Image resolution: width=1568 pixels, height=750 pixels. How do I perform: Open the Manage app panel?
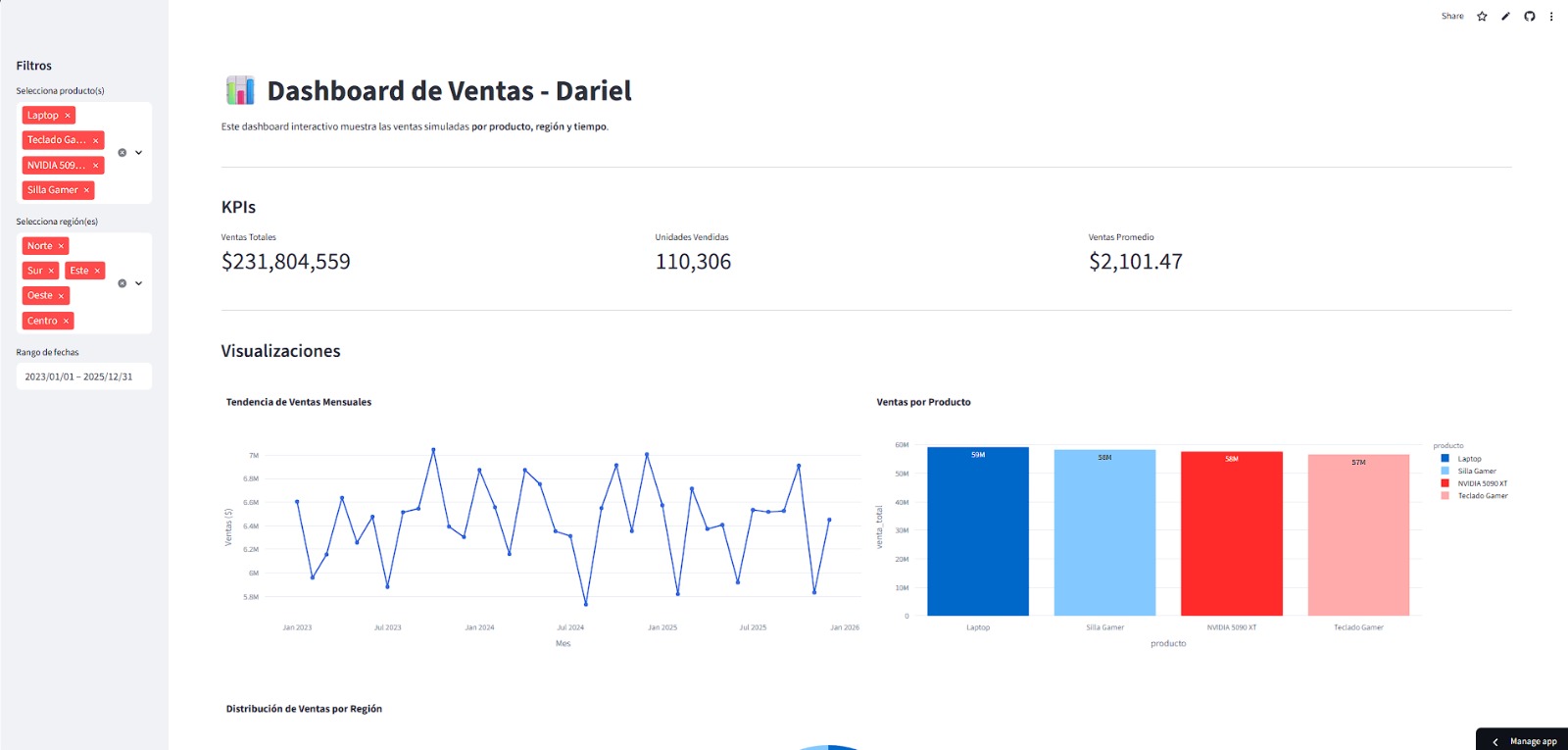(x=1523, y=741)
